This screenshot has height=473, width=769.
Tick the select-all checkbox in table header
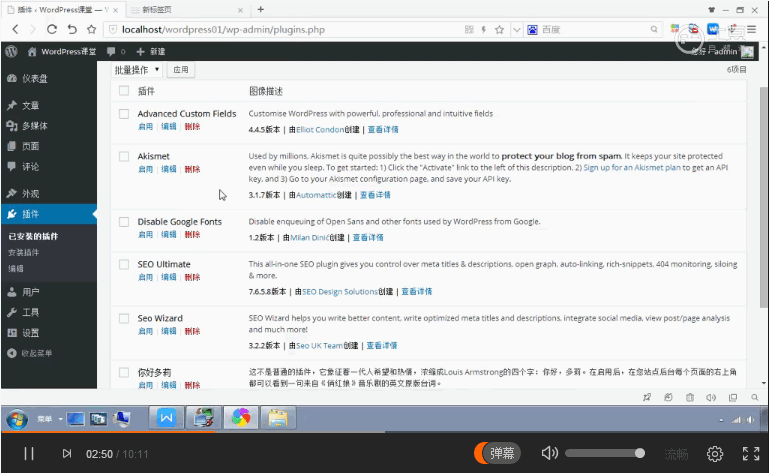point(124,91)
